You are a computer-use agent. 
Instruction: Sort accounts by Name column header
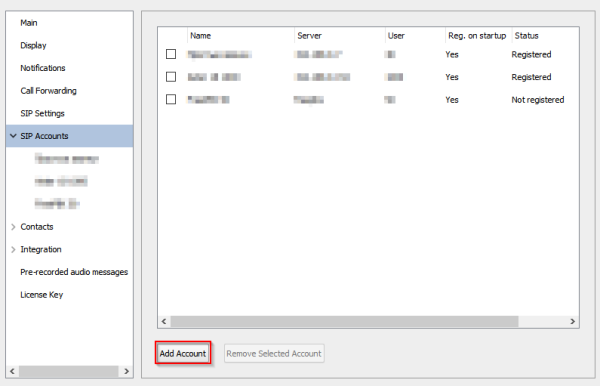241,36
